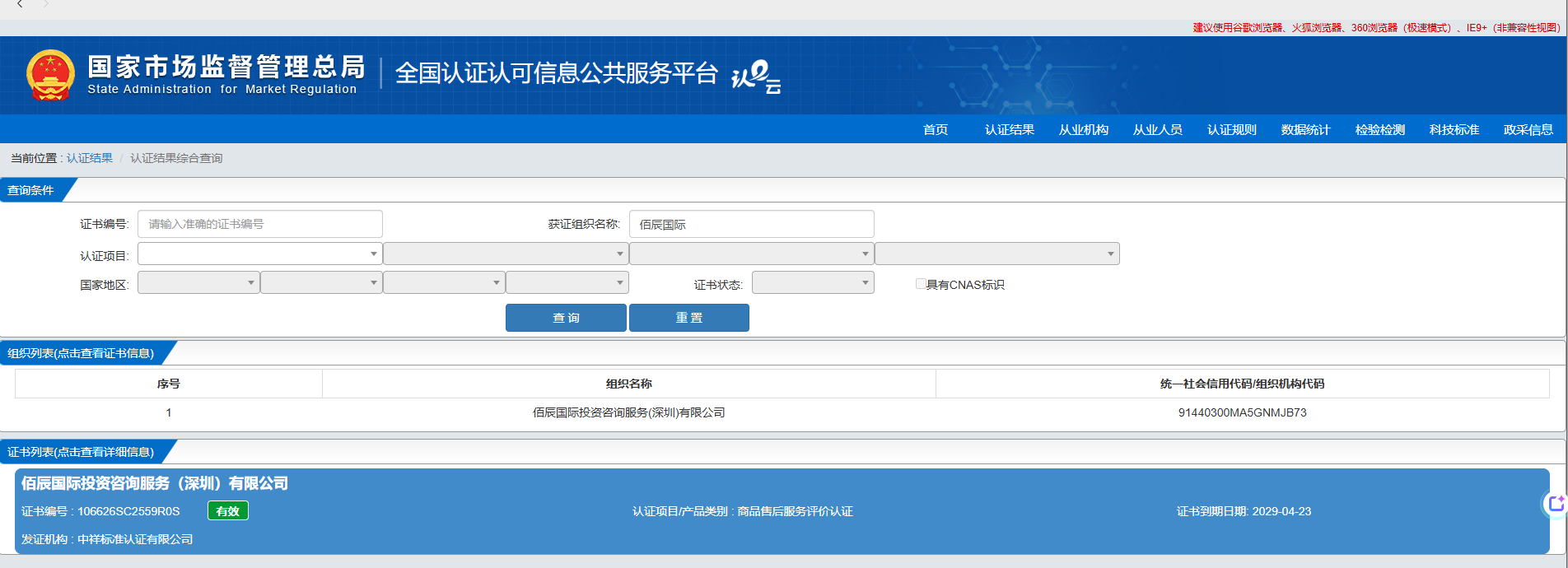Click 统一社会信用代码/组织机构代码 column header
Screen dimensions: 1568x568
pyautogui.click(x=1242, y=384)
